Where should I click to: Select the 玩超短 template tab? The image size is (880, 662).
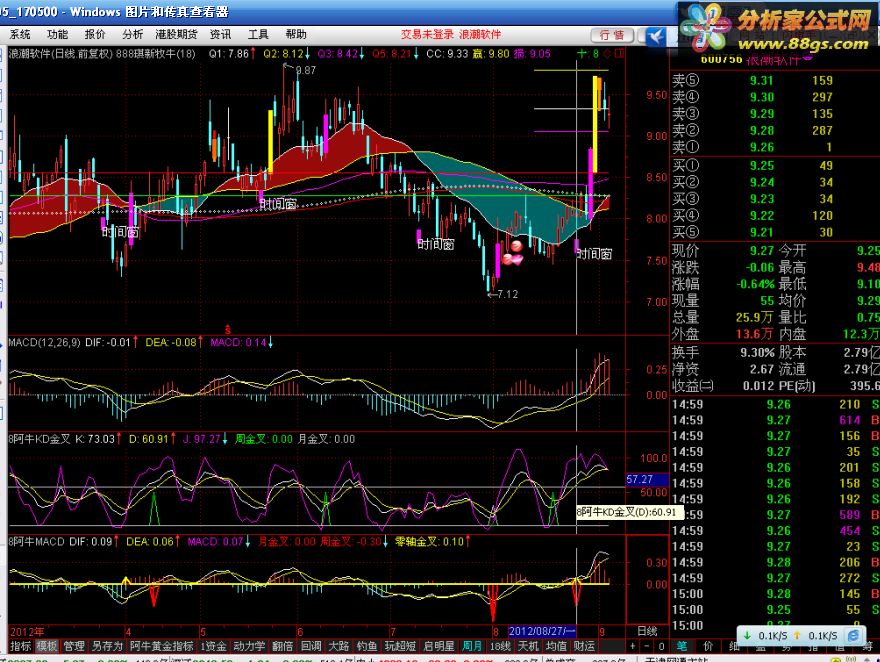[x=400, y=646]
